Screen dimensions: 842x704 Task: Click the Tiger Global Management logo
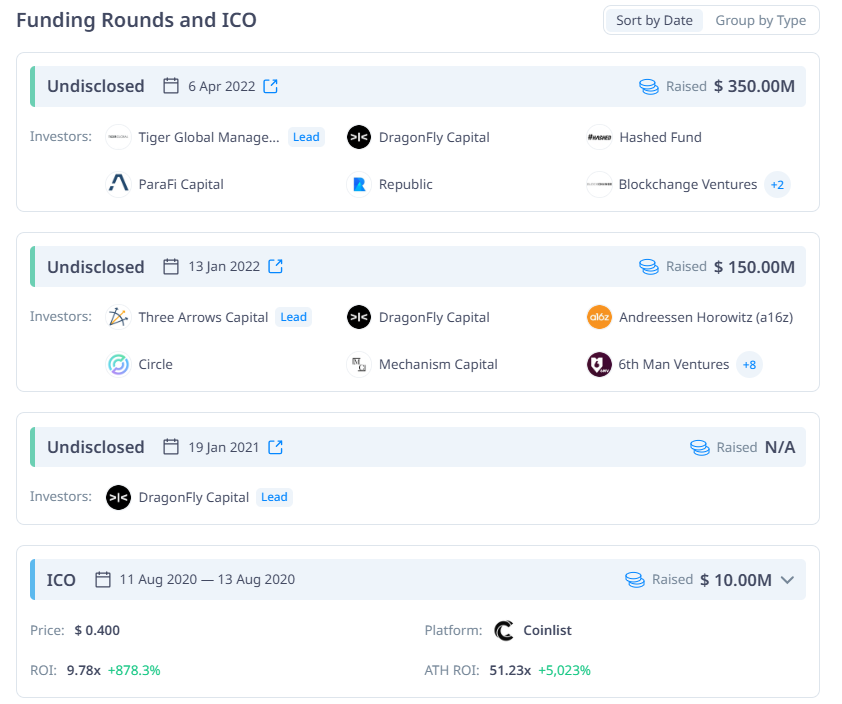coord(118,137)
